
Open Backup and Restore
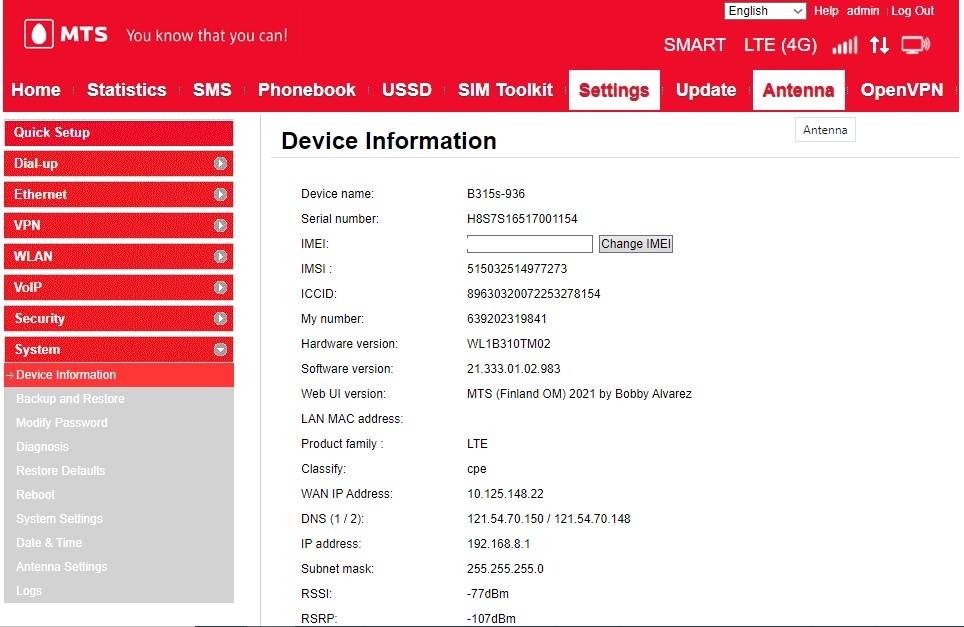(70, 399)
